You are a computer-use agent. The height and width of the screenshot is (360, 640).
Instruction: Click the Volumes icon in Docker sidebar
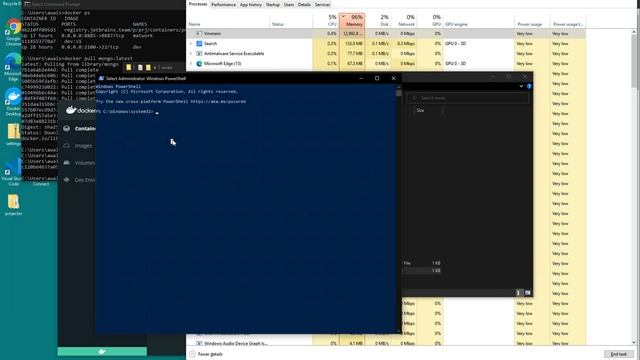click(67, 163)
